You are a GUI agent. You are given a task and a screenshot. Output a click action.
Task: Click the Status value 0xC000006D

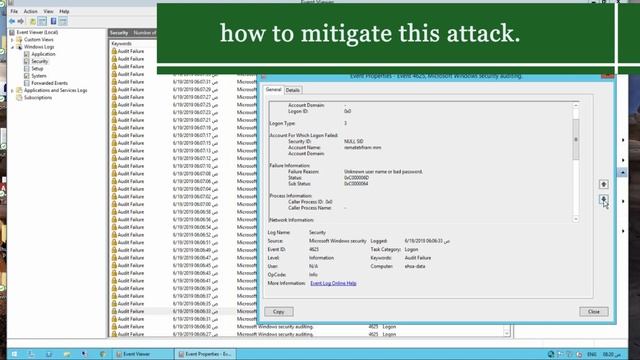(356, 178)
